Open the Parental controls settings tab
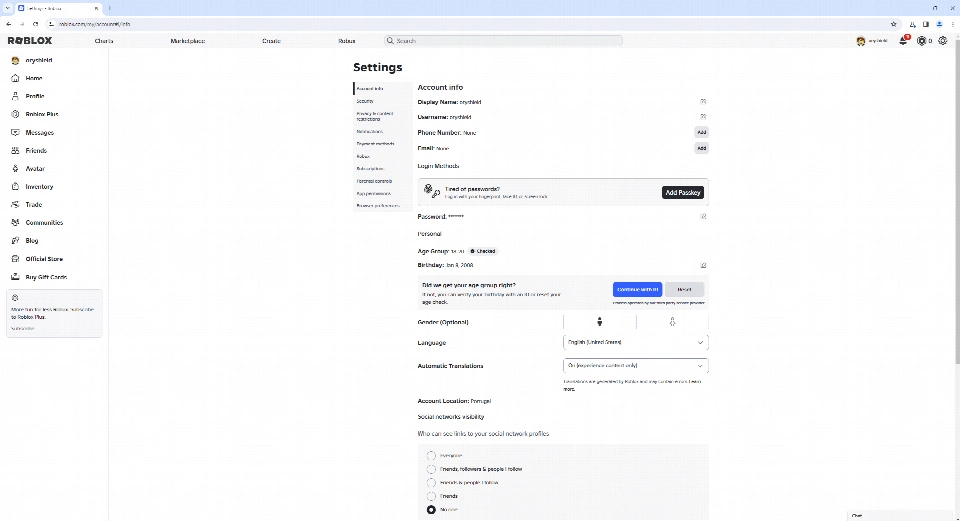Image resolution: width=960 pixels, height=521 pixels. click(382, 181)
